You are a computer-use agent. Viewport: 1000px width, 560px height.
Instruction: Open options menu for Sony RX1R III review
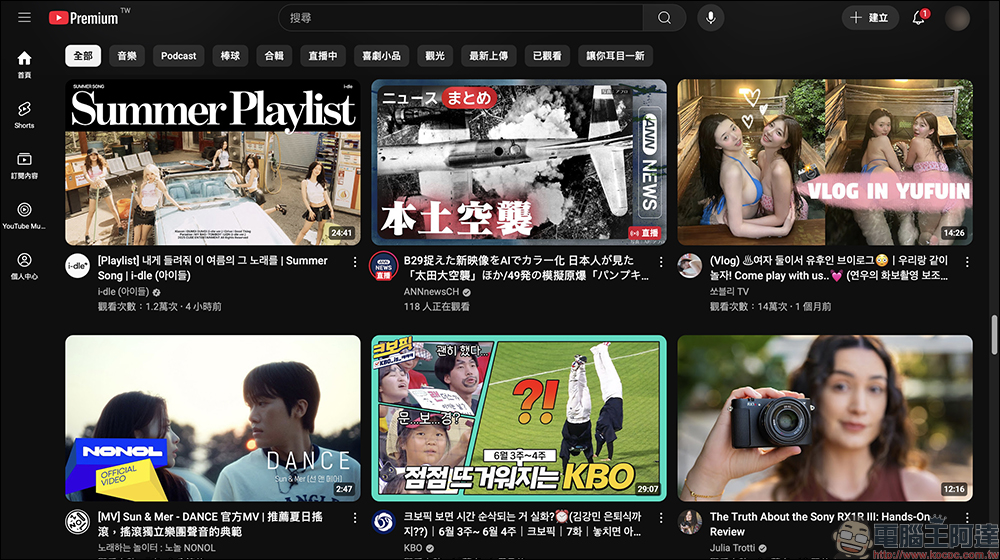point(967,518)
